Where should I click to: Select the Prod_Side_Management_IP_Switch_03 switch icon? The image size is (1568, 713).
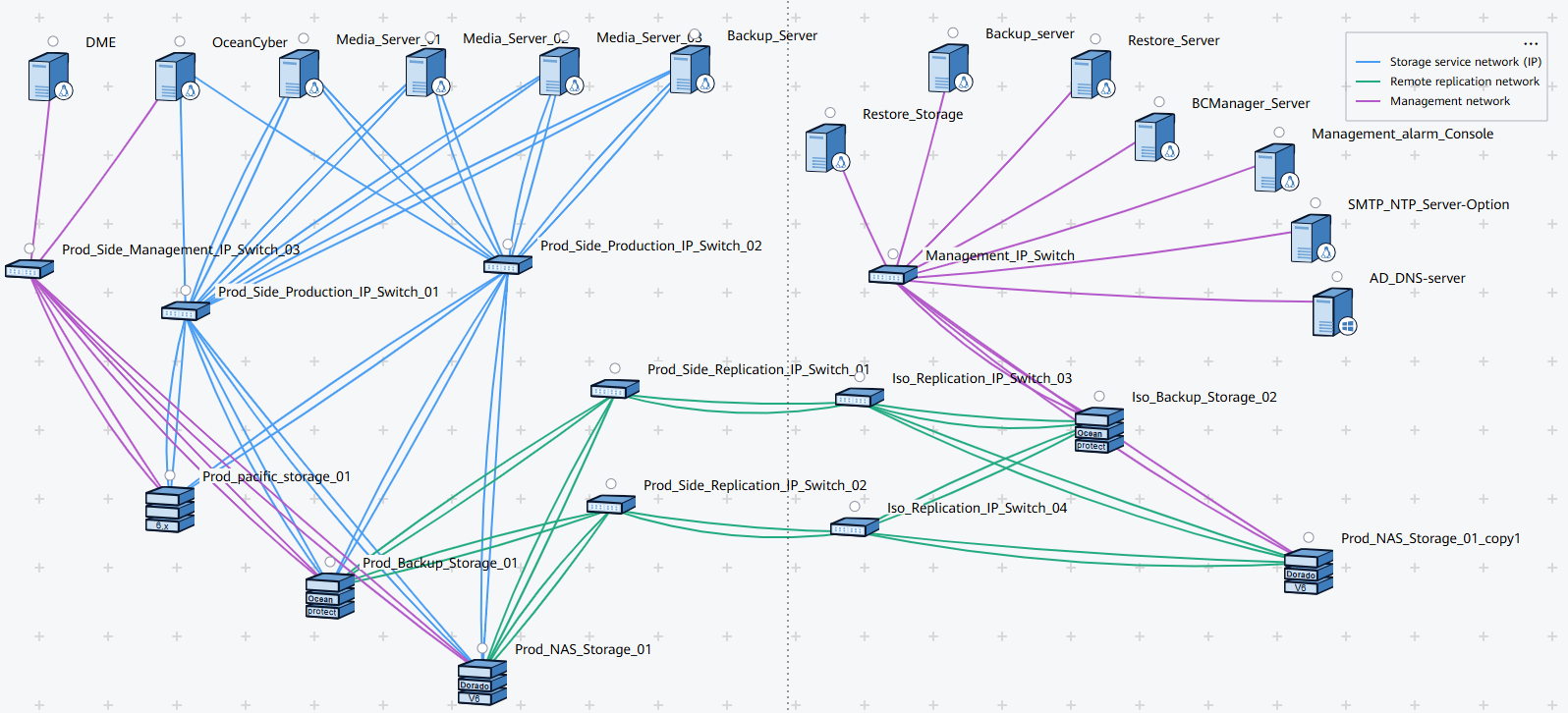pos(28,268)
